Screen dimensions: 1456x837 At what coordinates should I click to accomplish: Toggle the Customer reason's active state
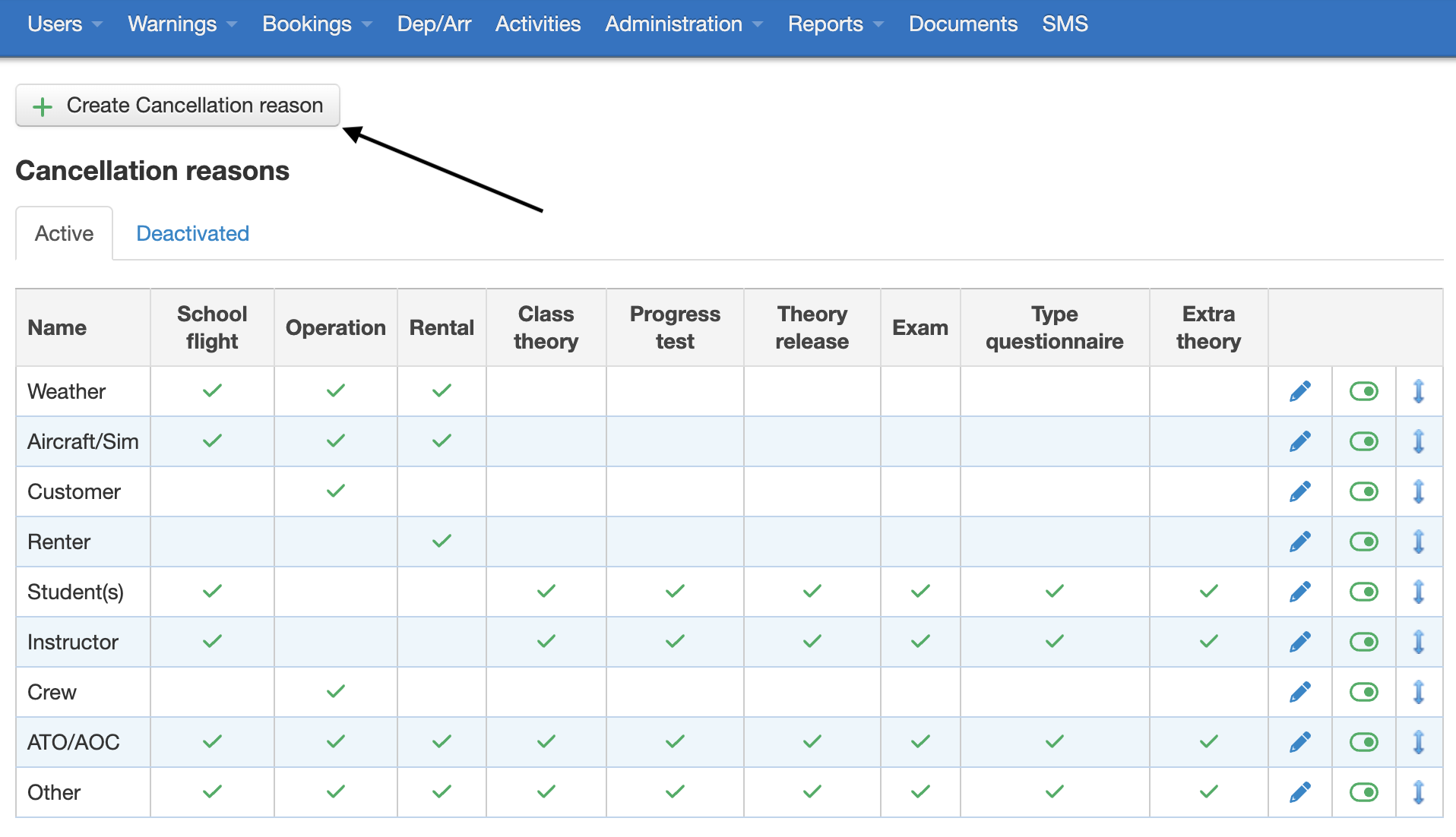tap(1364, 491)
